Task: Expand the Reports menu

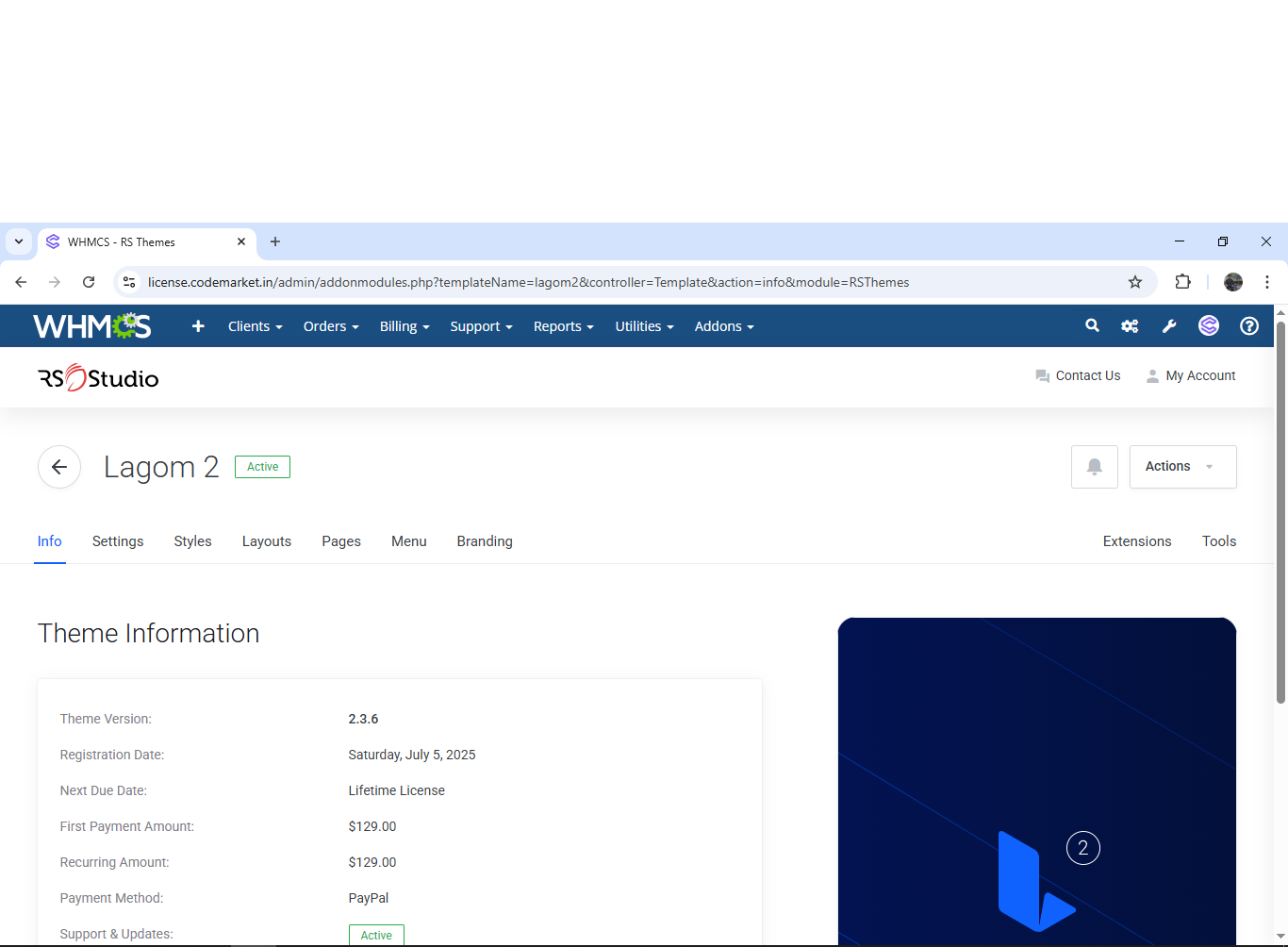Action: point(564,326)
